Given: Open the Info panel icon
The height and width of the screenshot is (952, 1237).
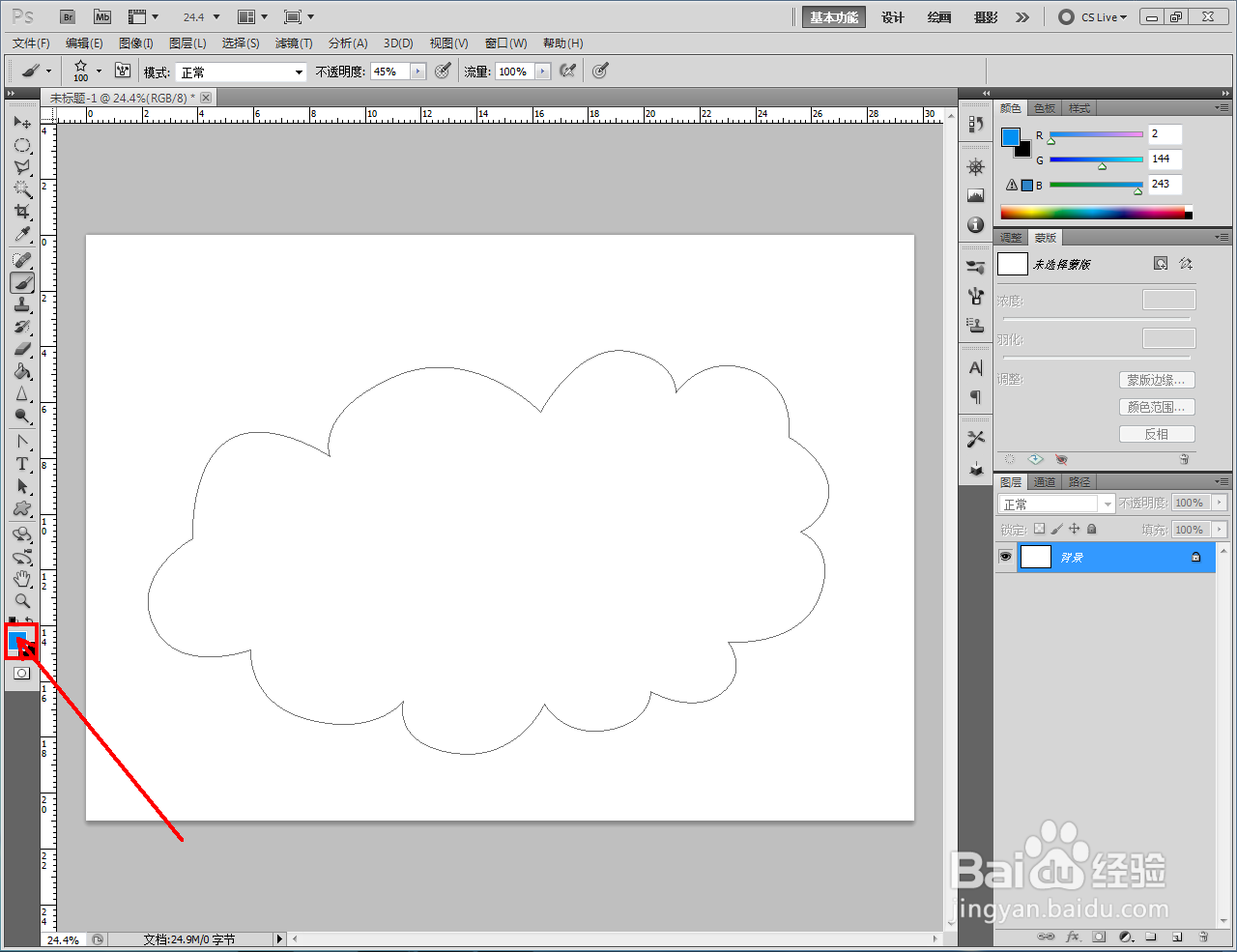Looking at the screenshot, I should pyautogui.click(x=976, y=224).
